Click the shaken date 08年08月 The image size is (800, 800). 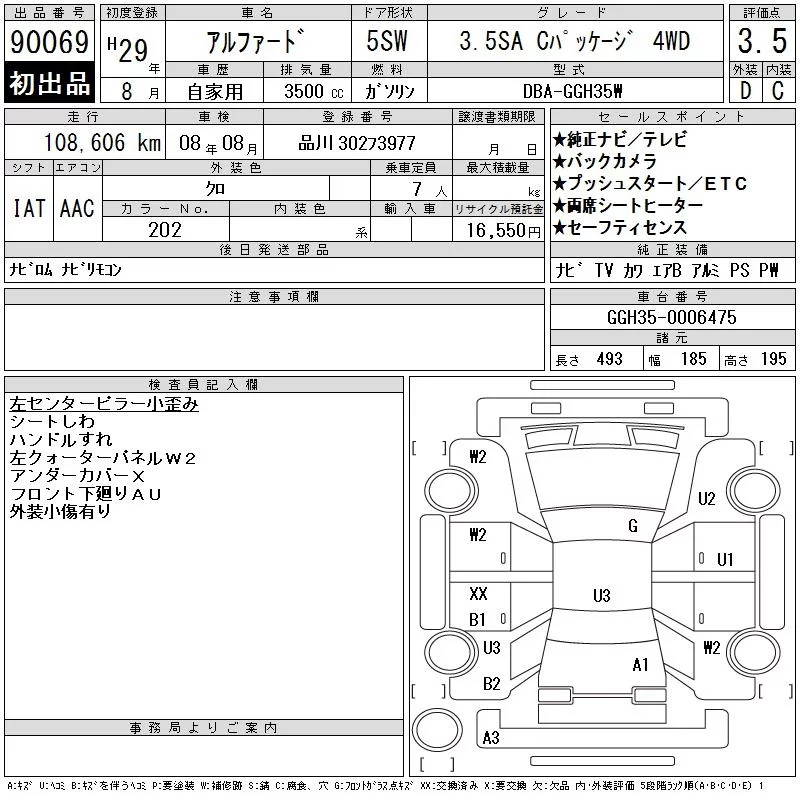(x=218, y=144)
